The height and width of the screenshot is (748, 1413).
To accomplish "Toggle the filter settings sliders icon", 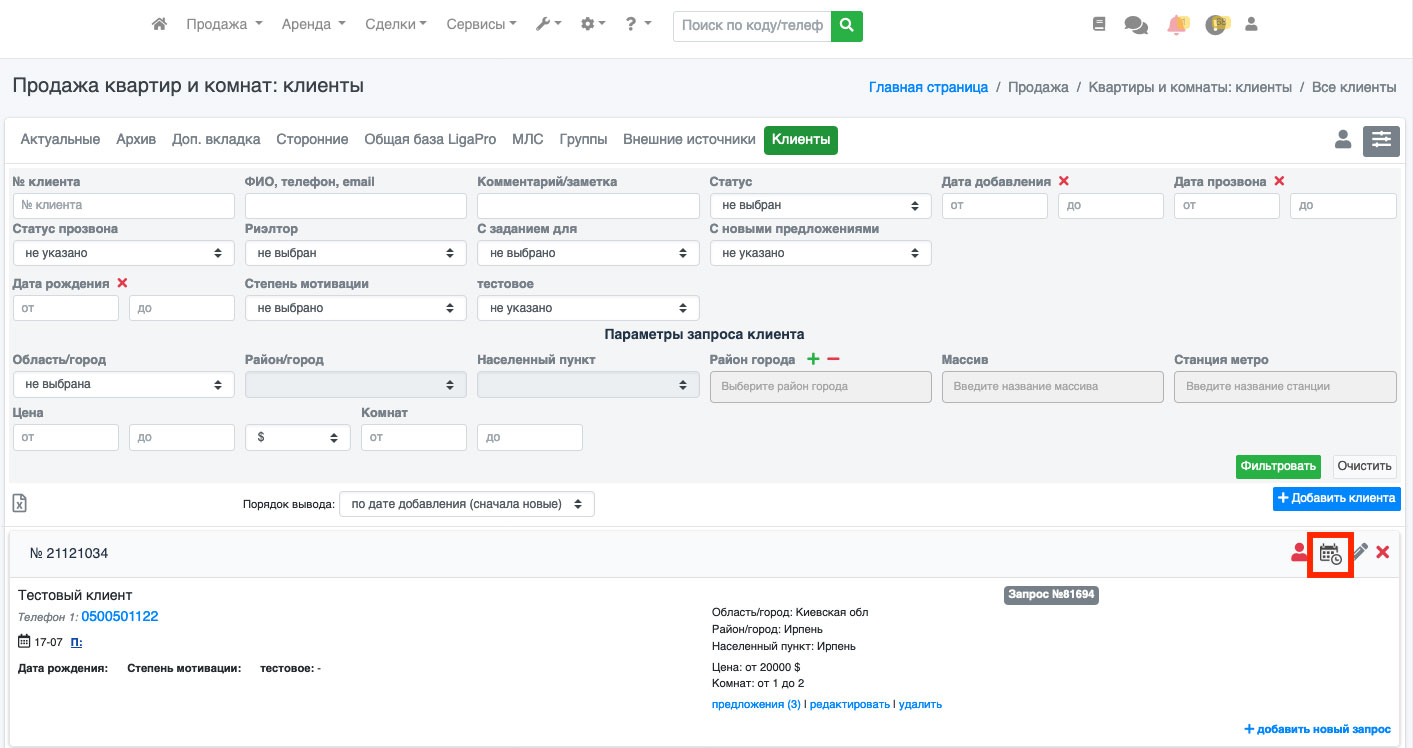I will tap(1381, 140).
